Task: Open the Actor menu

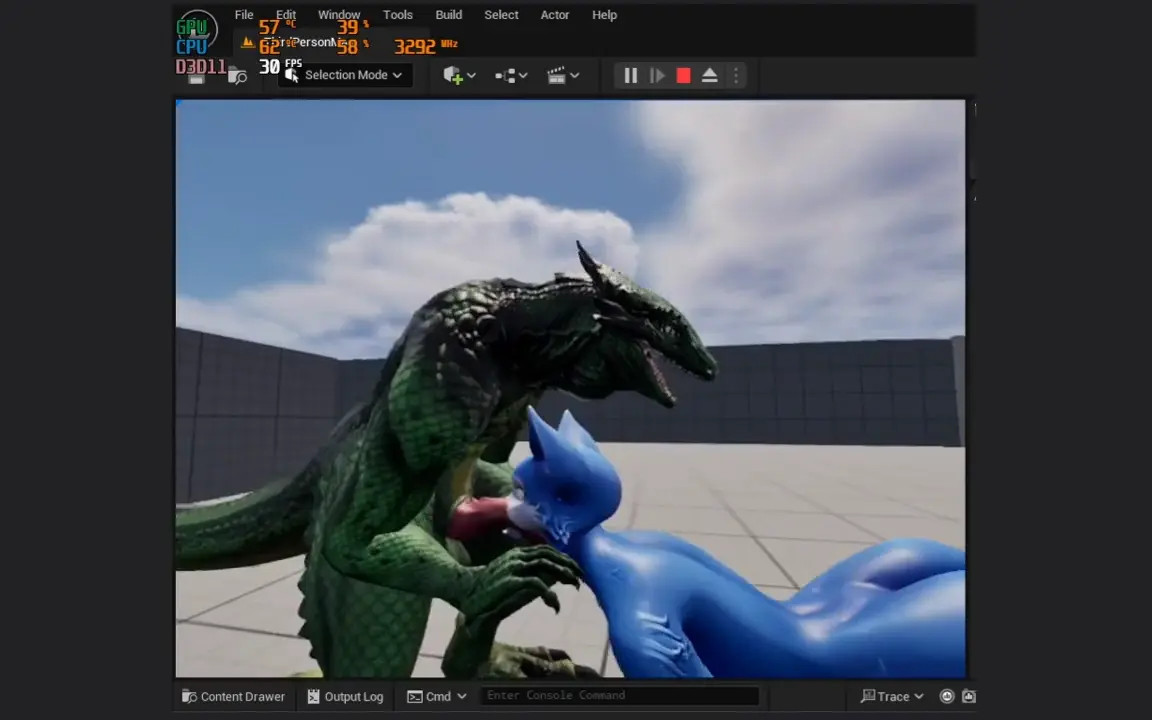Action: [555, 15]
